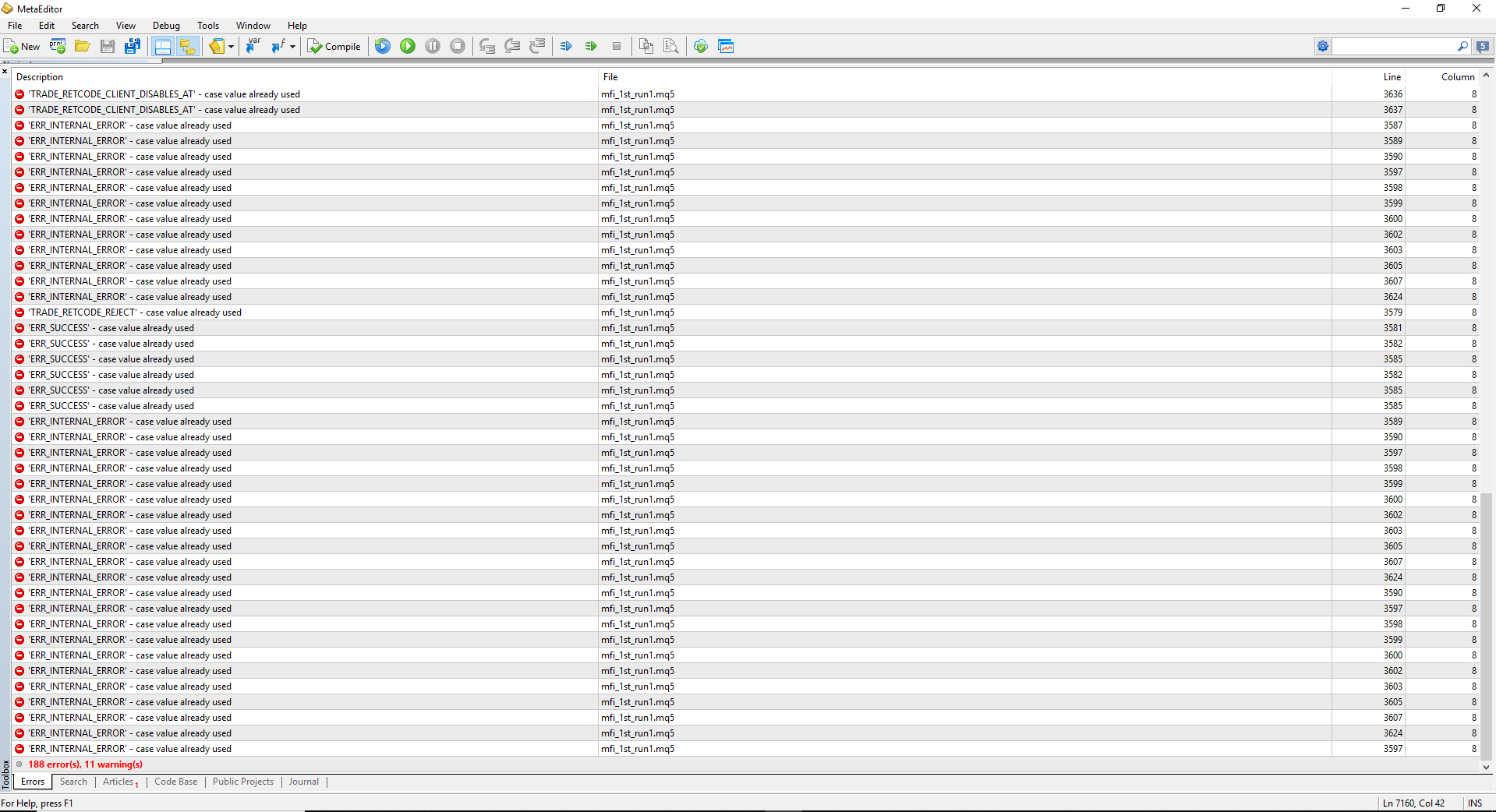
Task: Click the MQL5 Storage shield icon
Action: click(x=701, y=47)
